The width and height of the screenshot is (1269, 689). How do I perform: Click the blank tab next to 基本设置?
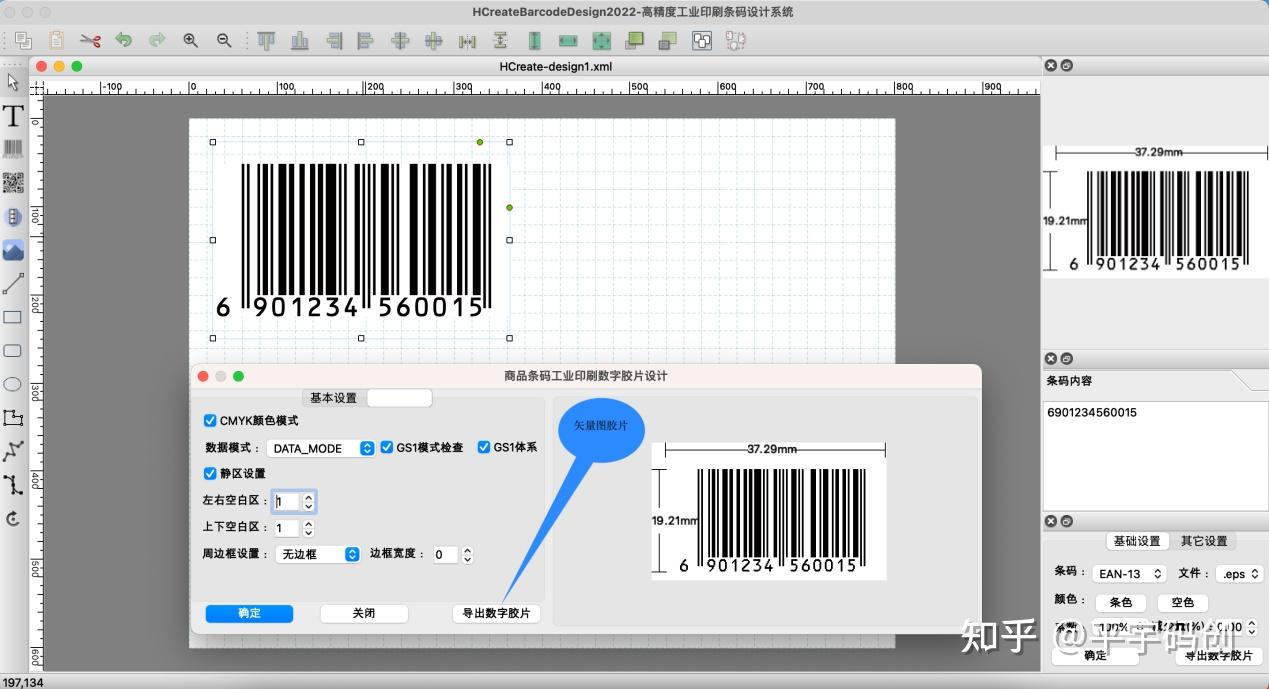pyautogui.click(x=399, y=398)
